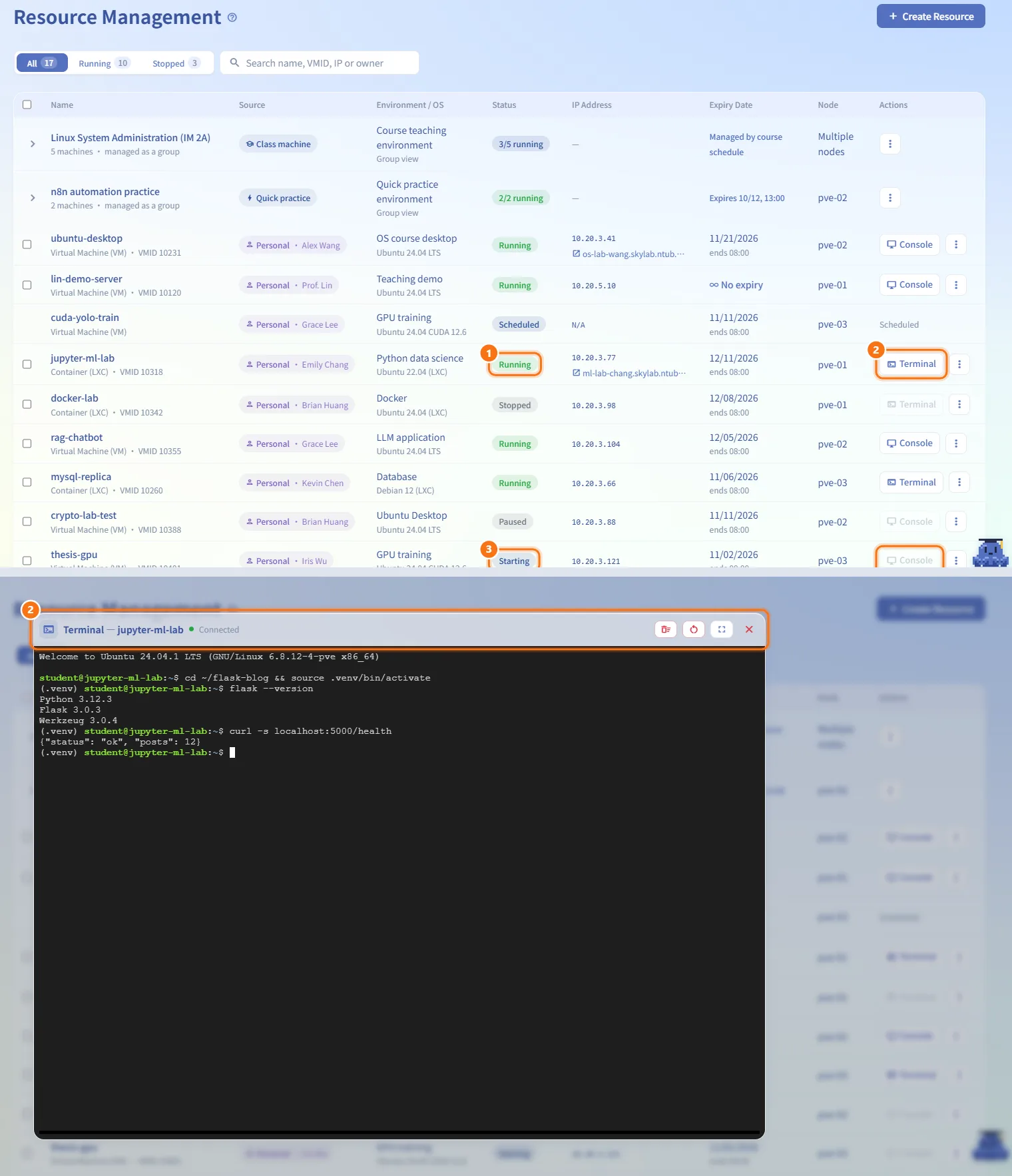Toggle fullscreen for the terminal window
Image resolution: width=1012 pixels, height=1176 pixels.
[x=722, y=629]
